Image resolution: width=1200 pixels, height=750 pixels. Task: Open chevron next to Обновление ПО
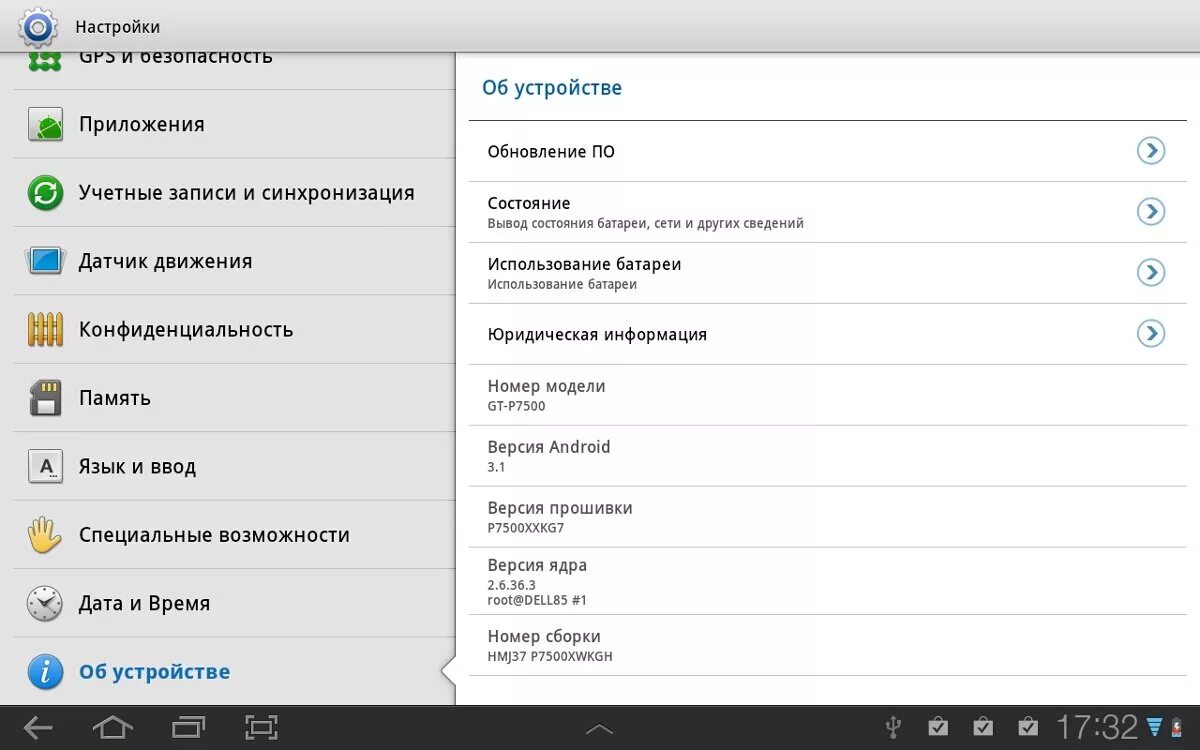pyautogui.click(x=1151, y=151)
